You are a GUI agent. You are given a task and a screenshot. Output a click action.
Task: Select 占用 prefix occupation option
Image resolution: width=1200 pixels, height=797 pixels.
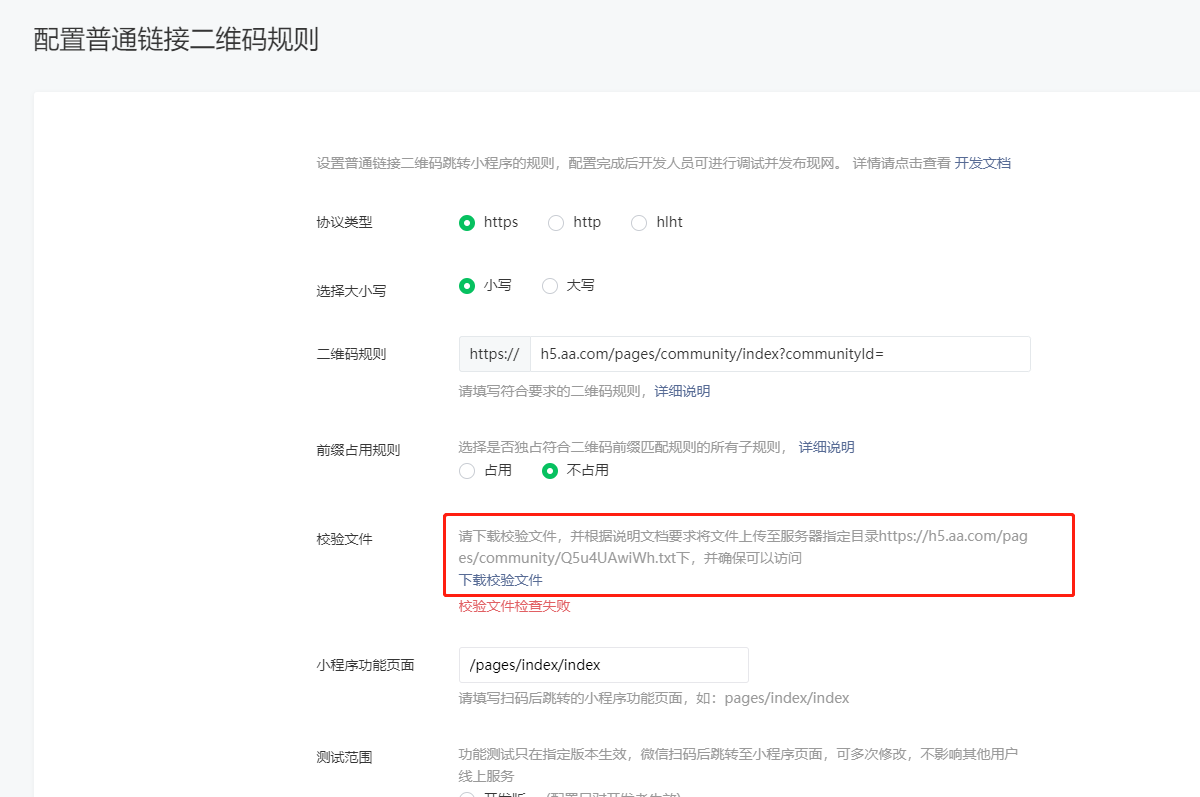coord(467,471)
